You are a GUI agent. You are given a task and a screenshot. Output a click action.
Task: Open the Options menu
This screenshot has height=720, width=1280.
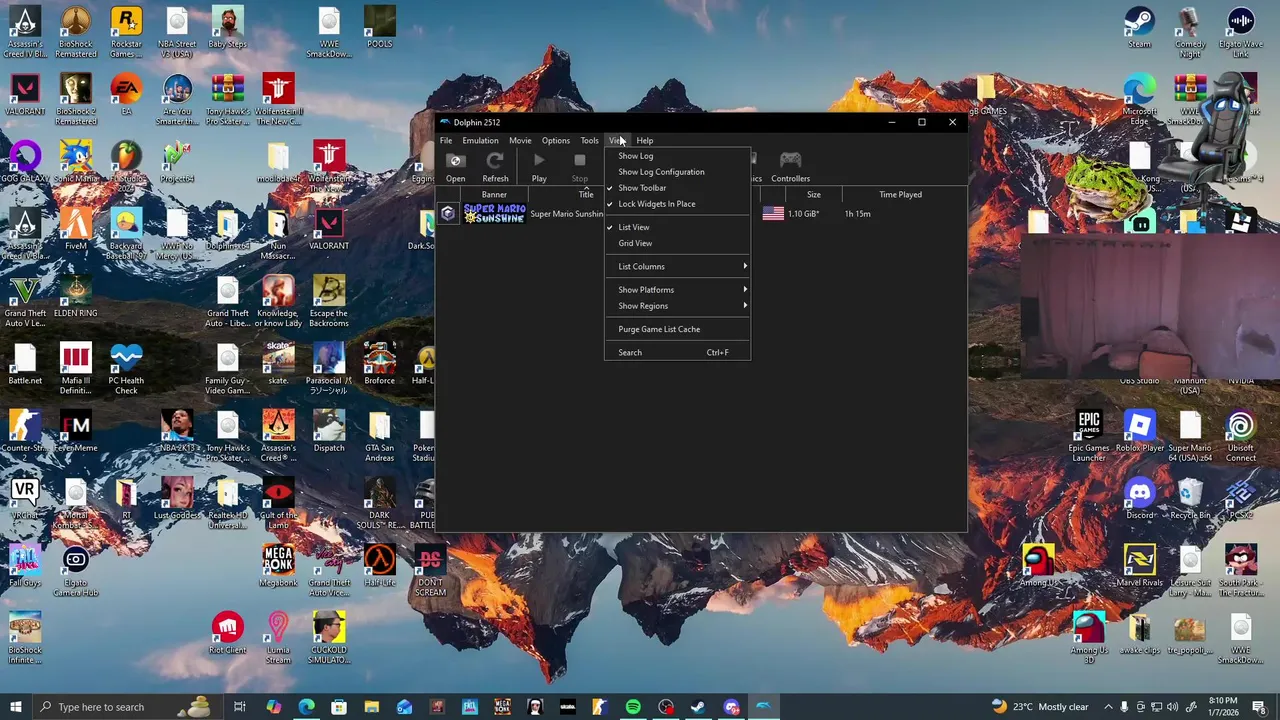556,140
